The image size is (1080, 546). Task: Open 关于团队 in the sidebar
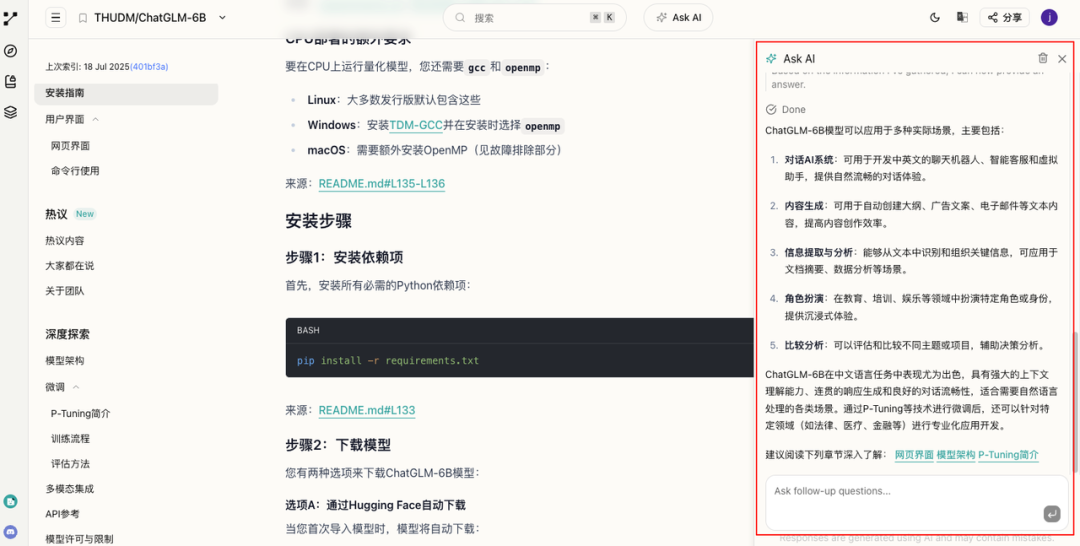tap(65, 291)
